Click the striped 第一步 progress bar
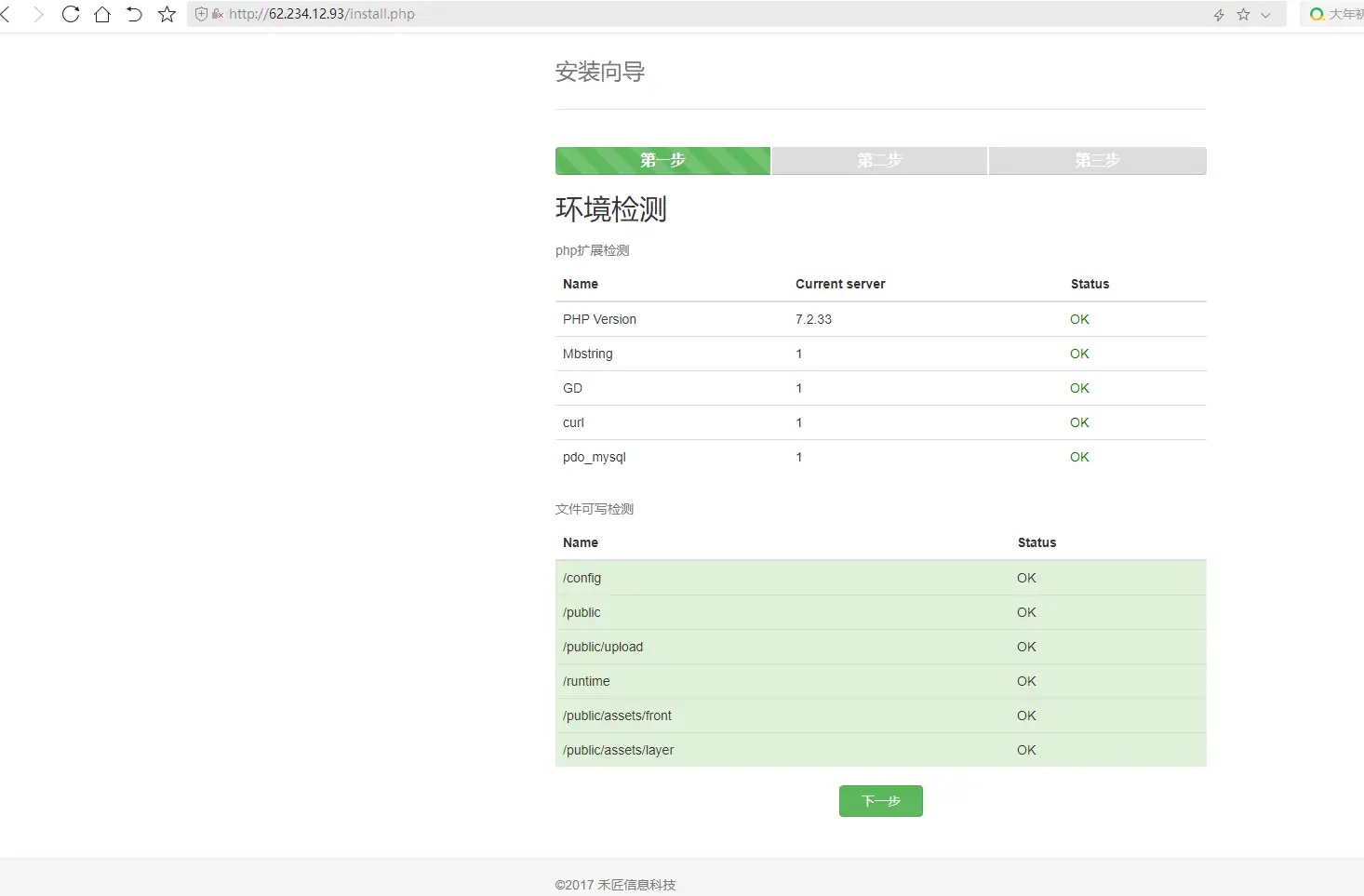Screen dimensions: 1364x896 coord(662,160)
